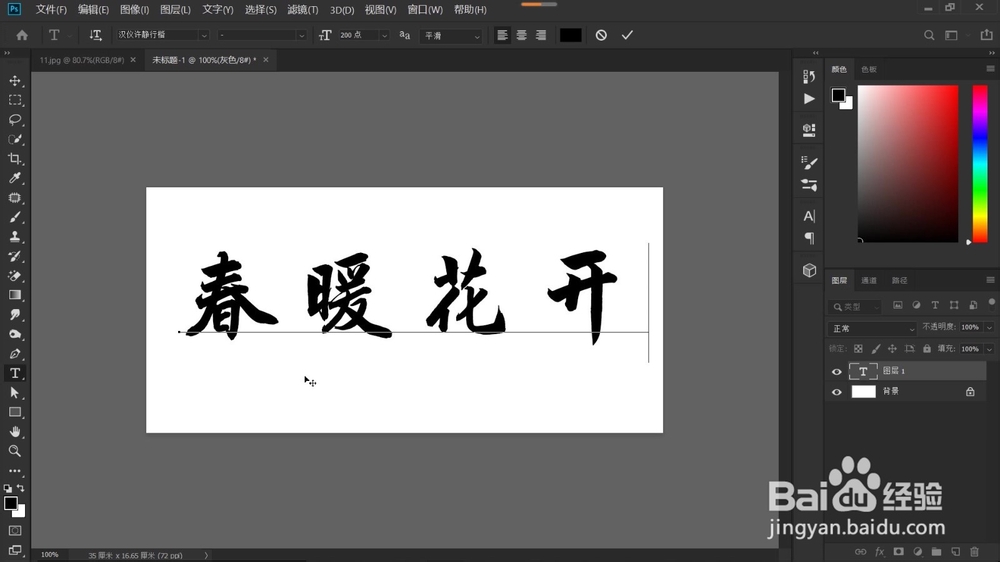Add a layer style fx
This screenshot has width=1000, height=562.
(x=879, y=551)
